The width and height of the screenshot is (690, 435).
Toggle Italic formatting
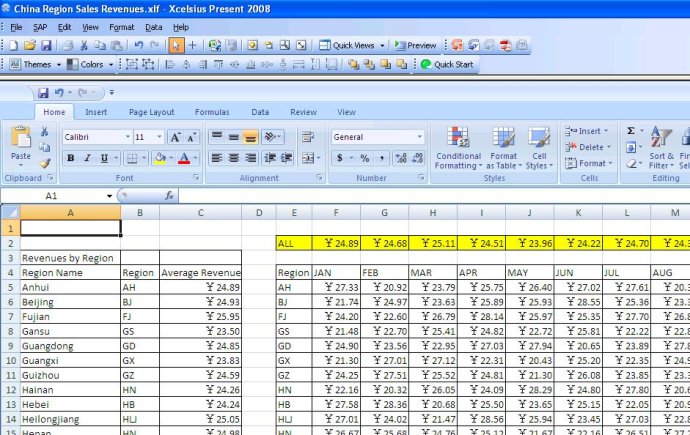87,158
